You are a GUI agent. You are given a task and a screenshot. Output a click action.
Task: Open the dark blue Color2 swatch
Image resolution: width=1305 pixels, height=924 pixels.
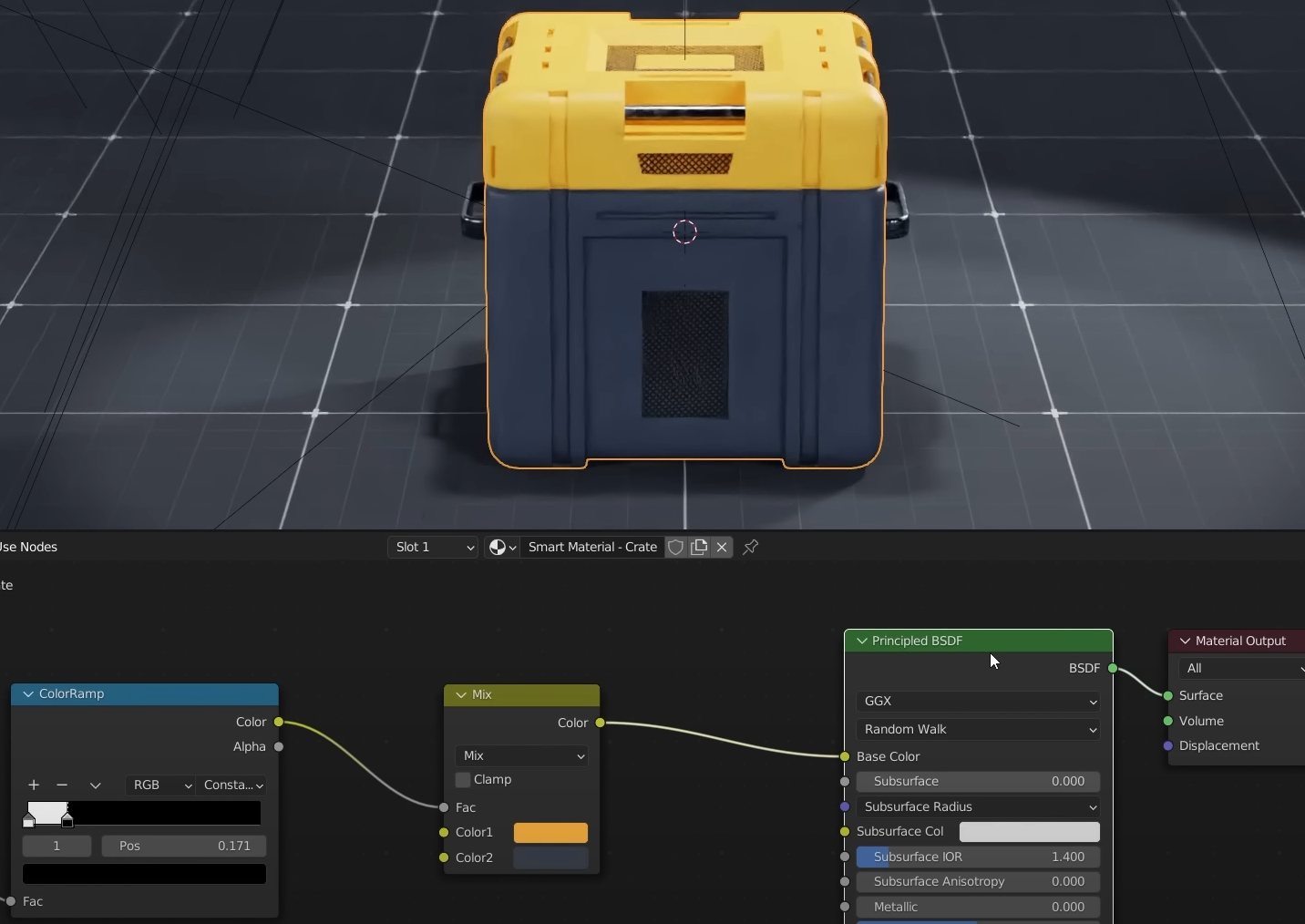coord(551,857)
